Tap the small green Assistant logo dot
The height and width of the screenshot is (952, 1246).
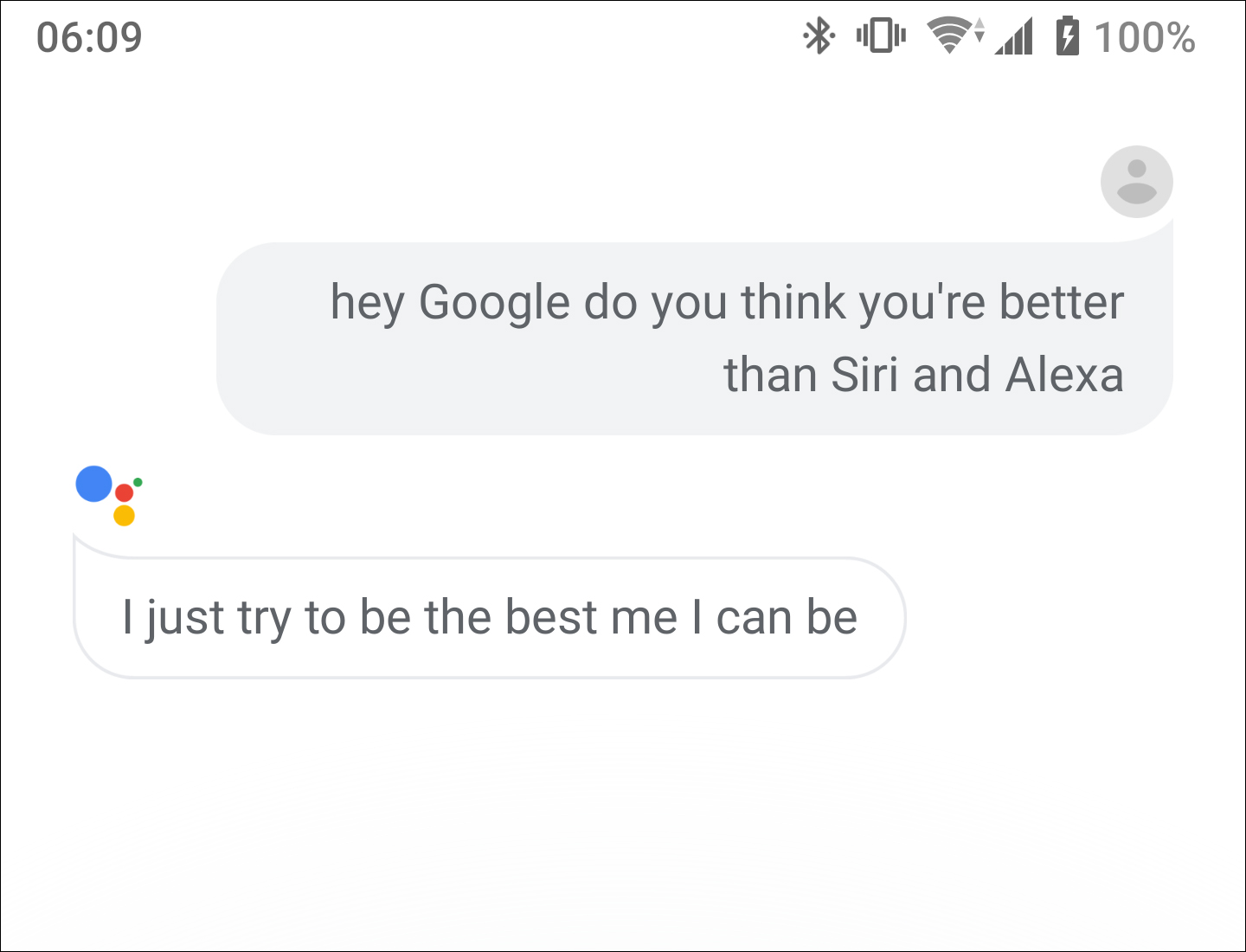[x=138, y=482]
